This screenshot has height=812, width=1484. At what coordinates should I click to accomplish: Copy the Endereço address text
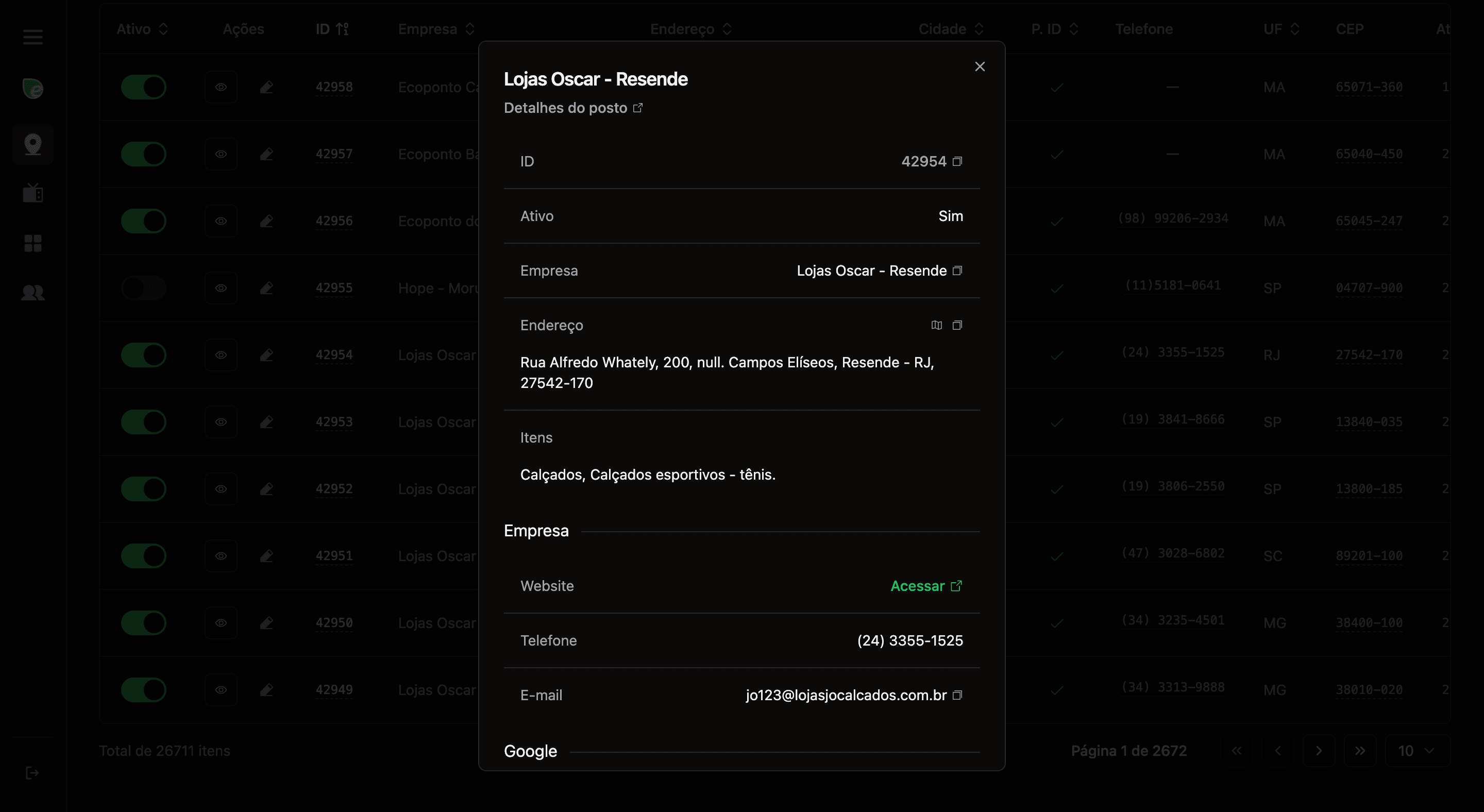click(x=957, y=326)
